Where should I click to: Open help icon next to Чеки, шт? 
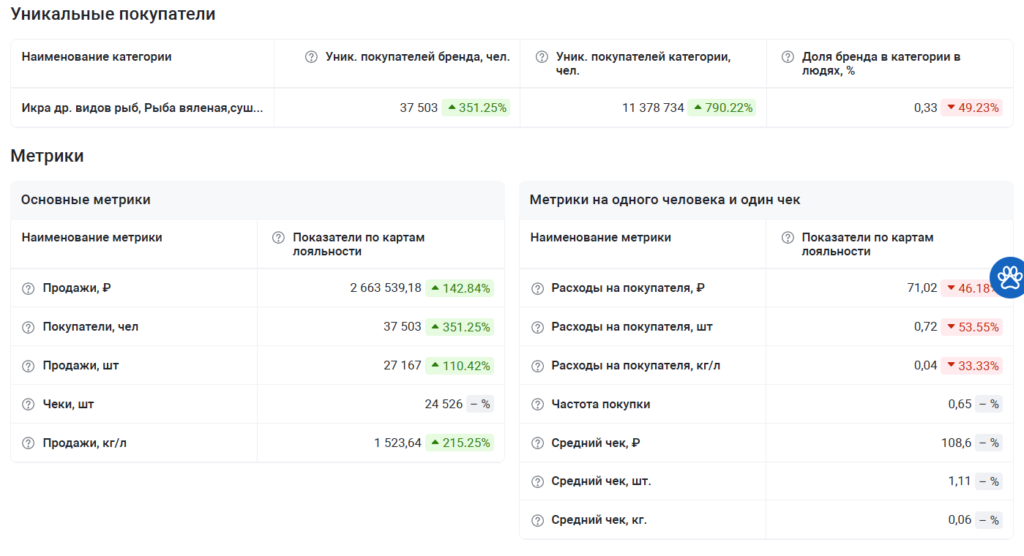29,404
